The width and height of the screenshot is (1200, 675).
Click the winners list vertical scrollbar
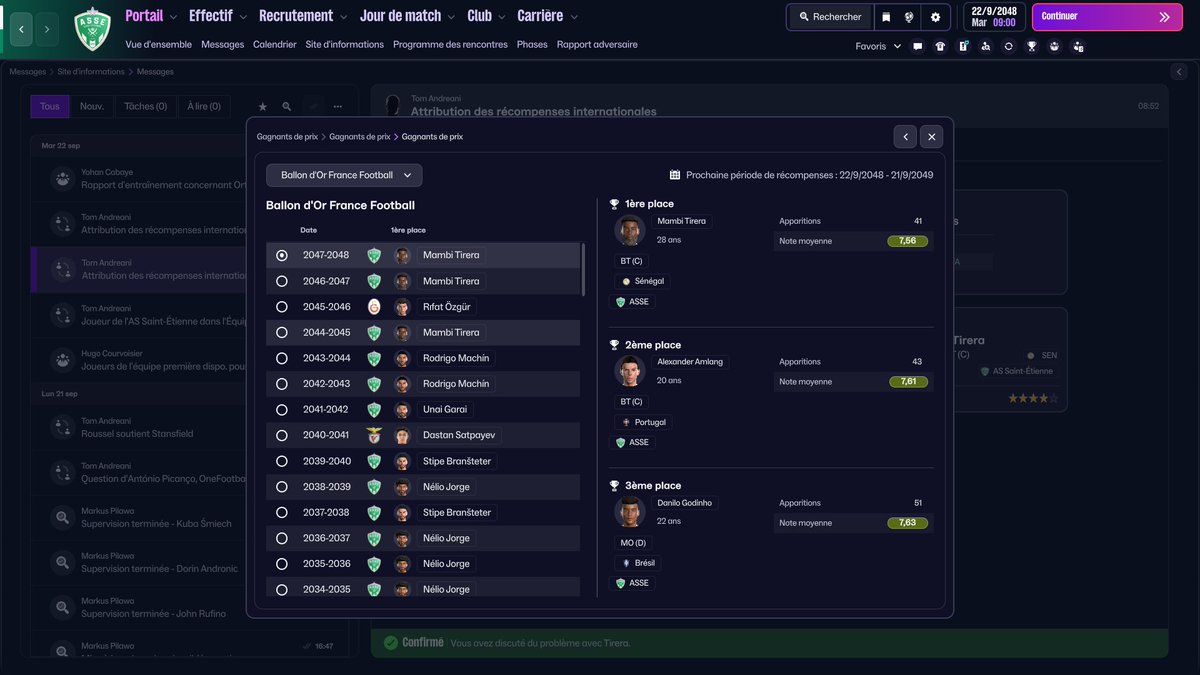[583, 268]
